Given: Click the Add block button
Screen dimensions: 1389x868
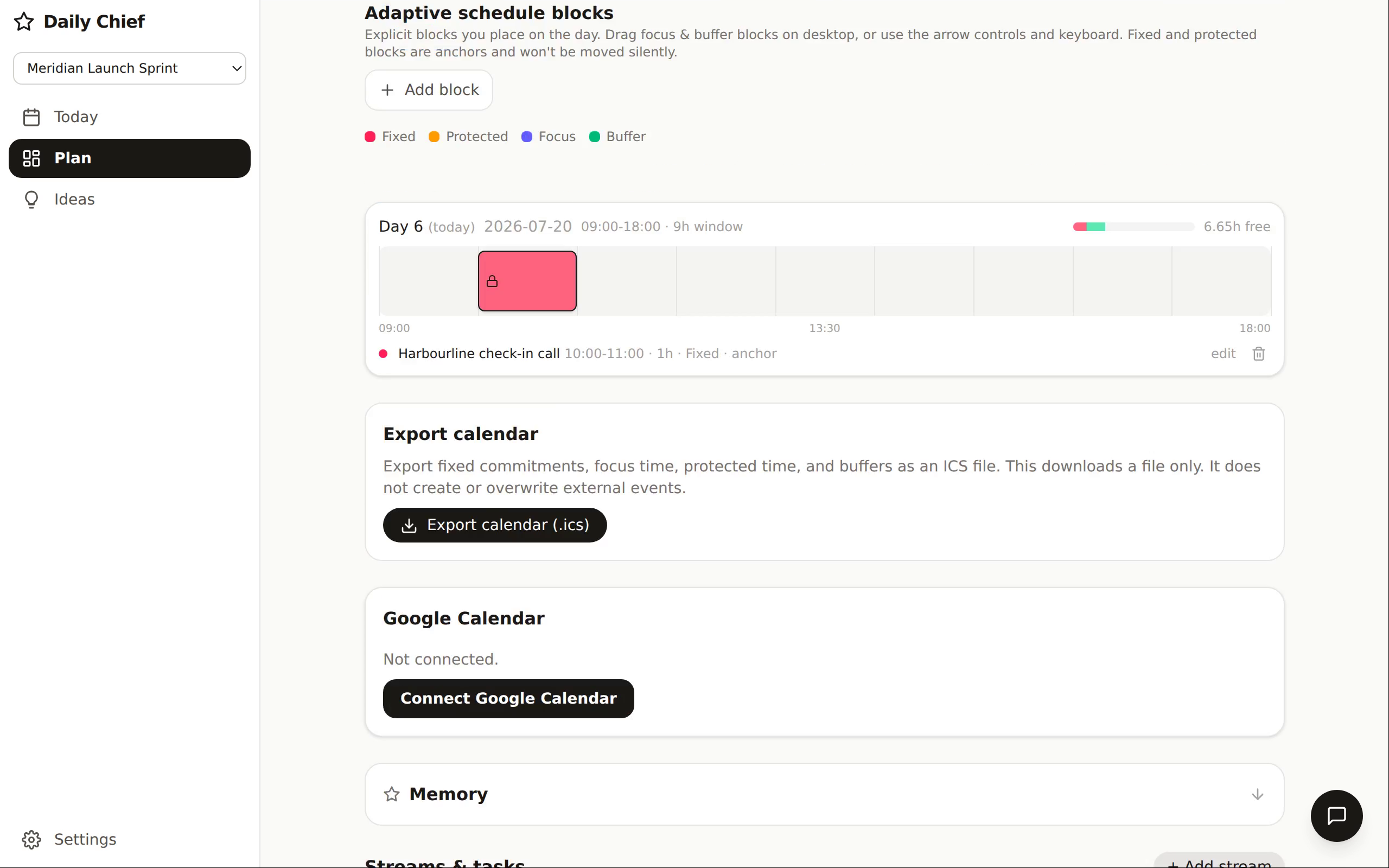Looking at the screenshot, I should pyautogui.click(x=429, y=90).
